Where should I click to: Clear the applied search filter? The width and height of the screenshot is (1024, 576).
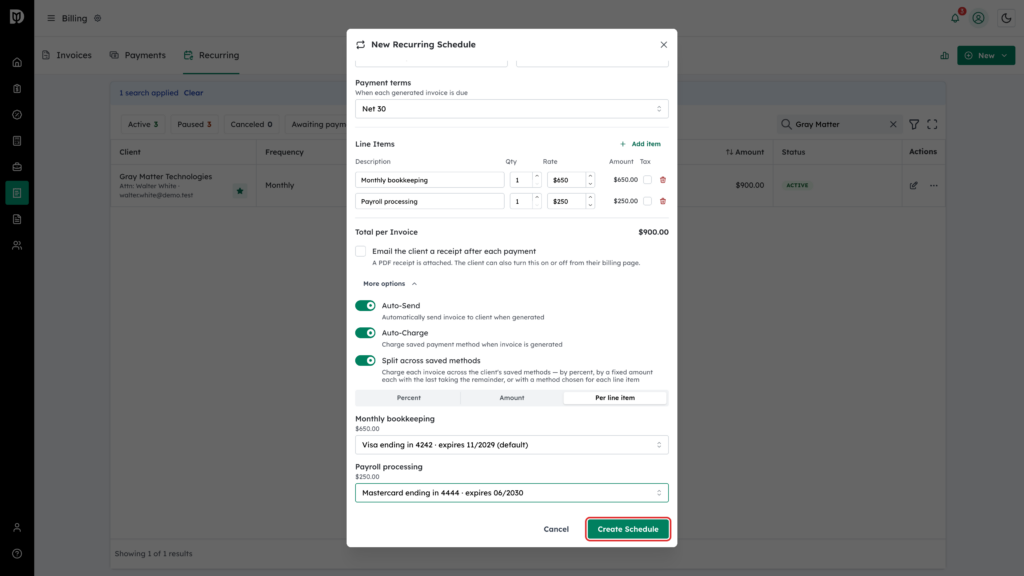(193, 93)
